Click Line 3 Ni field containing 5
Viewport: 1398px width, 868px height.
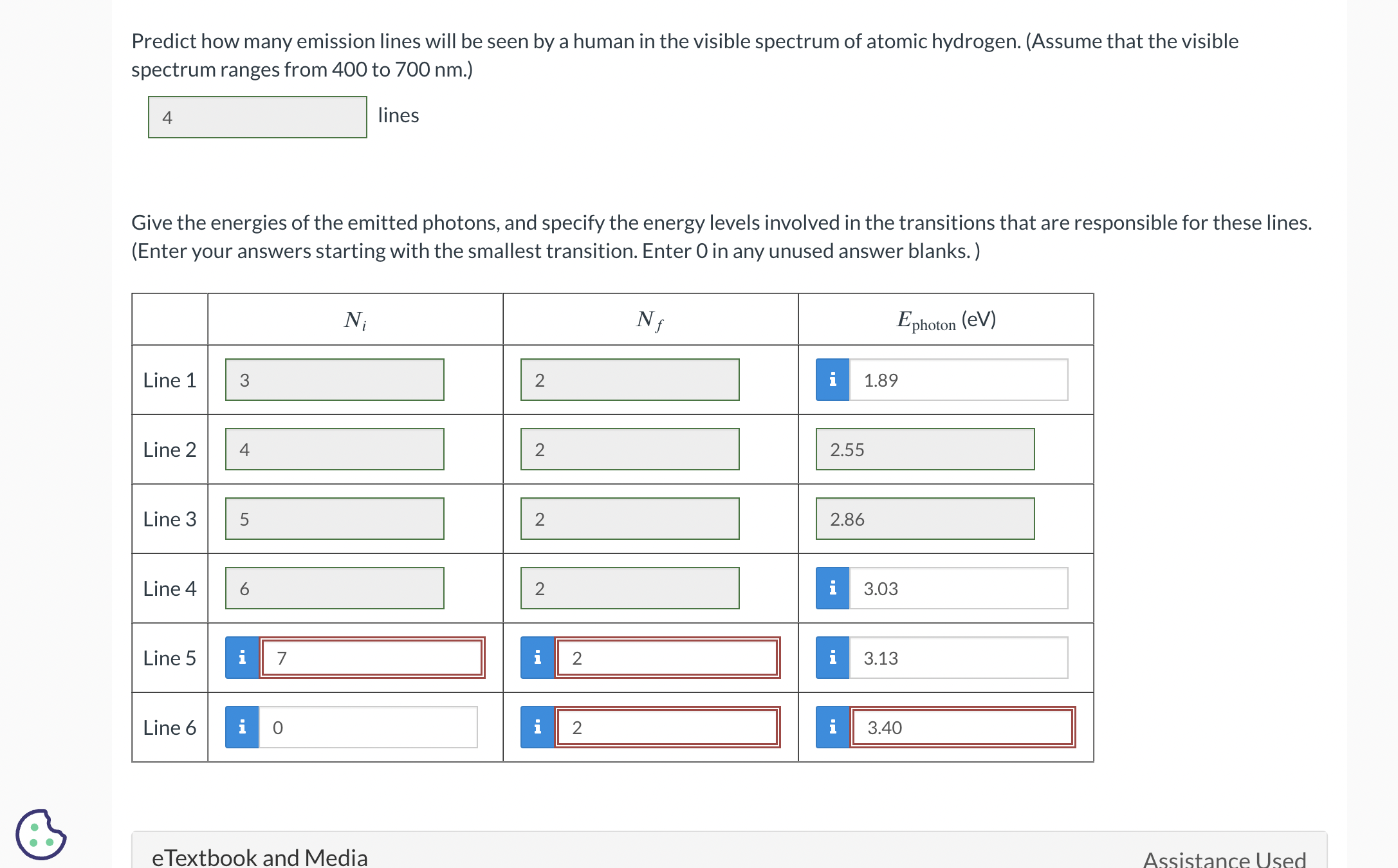point(334,519)
